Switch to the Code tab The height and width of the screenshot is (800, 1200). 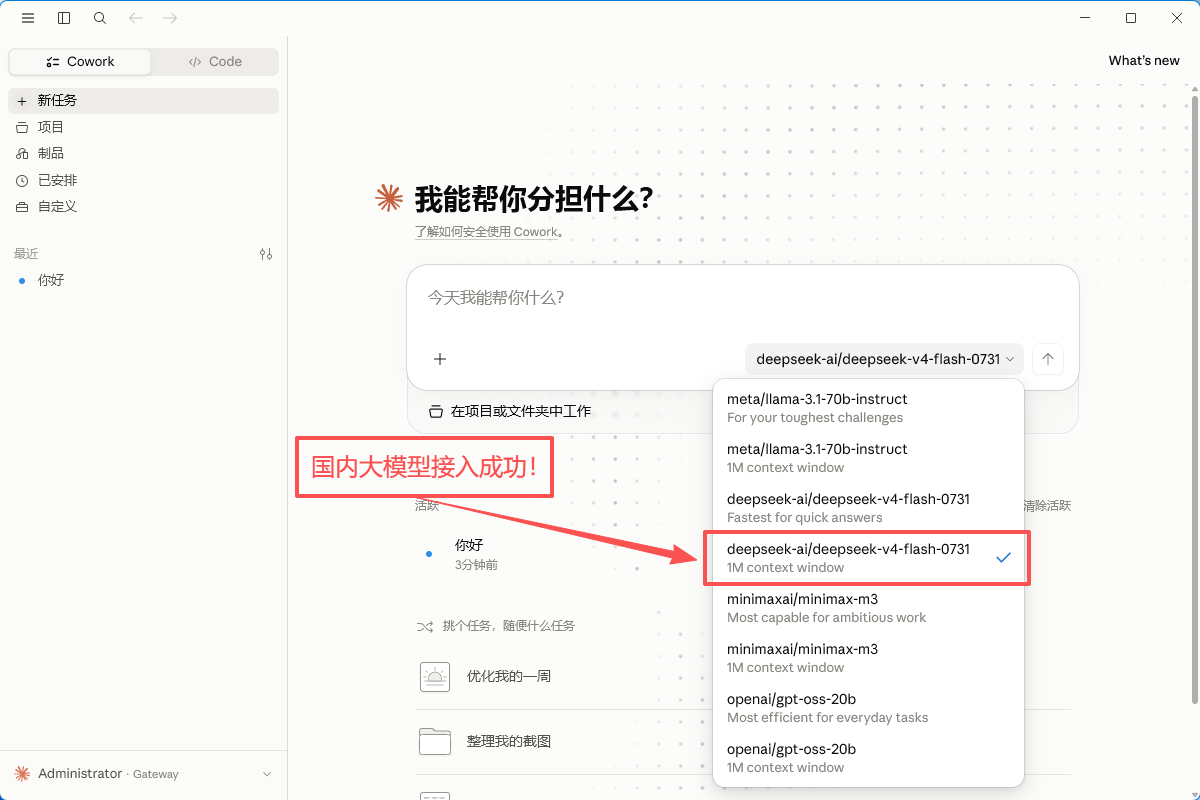tap(215, 62)
